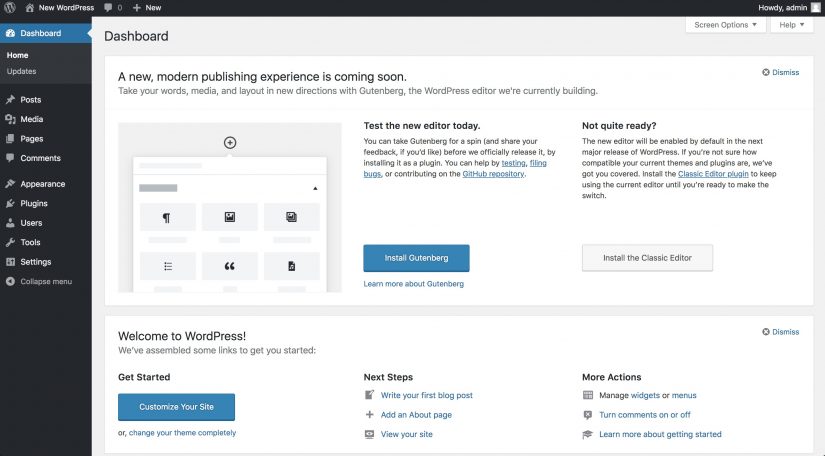Click the icon beside Turn comments on or off
The height and width of the screenshot is (456, 825).
pos(588,415)
